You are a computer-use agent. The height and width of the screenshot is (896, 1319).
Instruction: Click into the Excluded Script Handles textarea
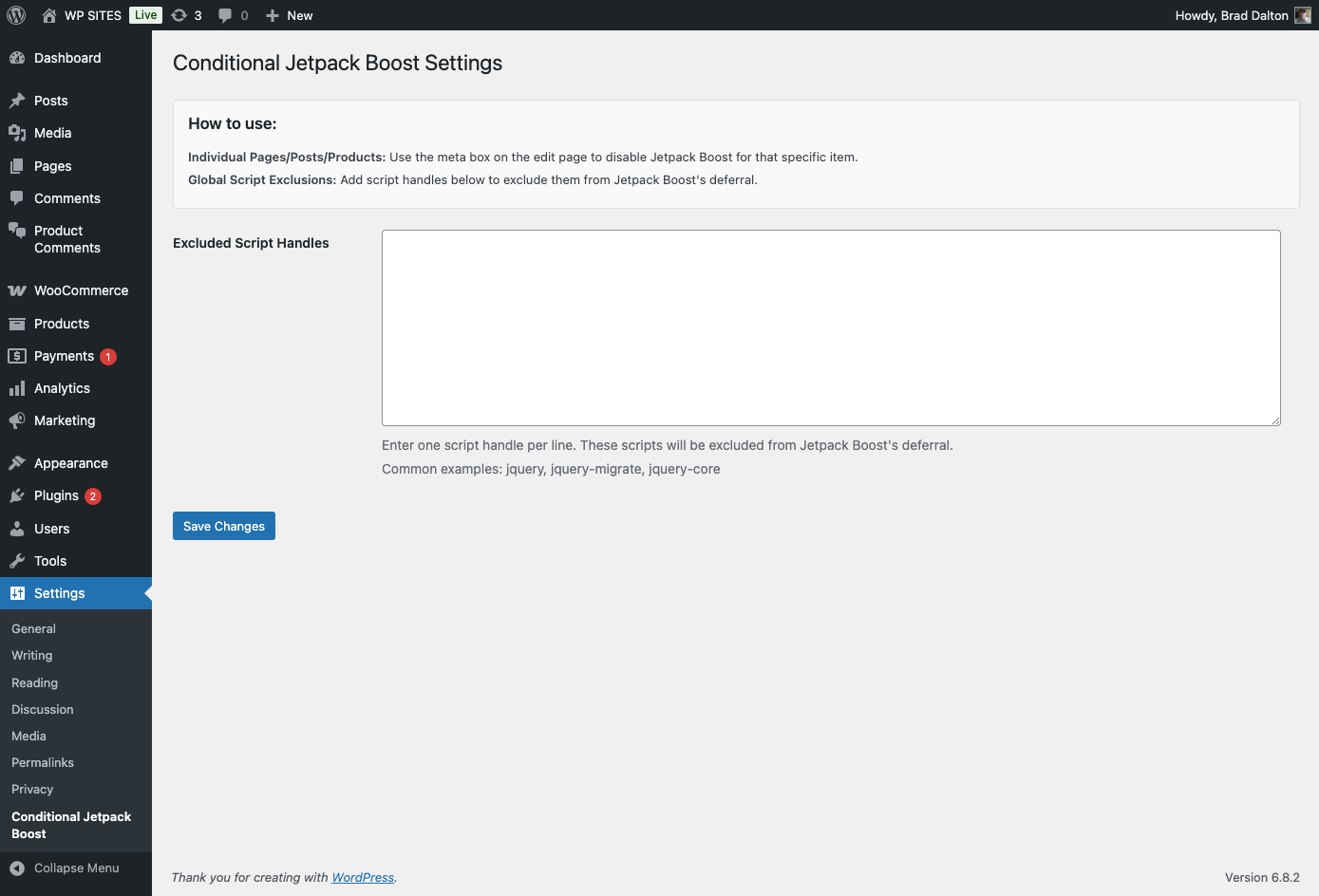(831, 327)
